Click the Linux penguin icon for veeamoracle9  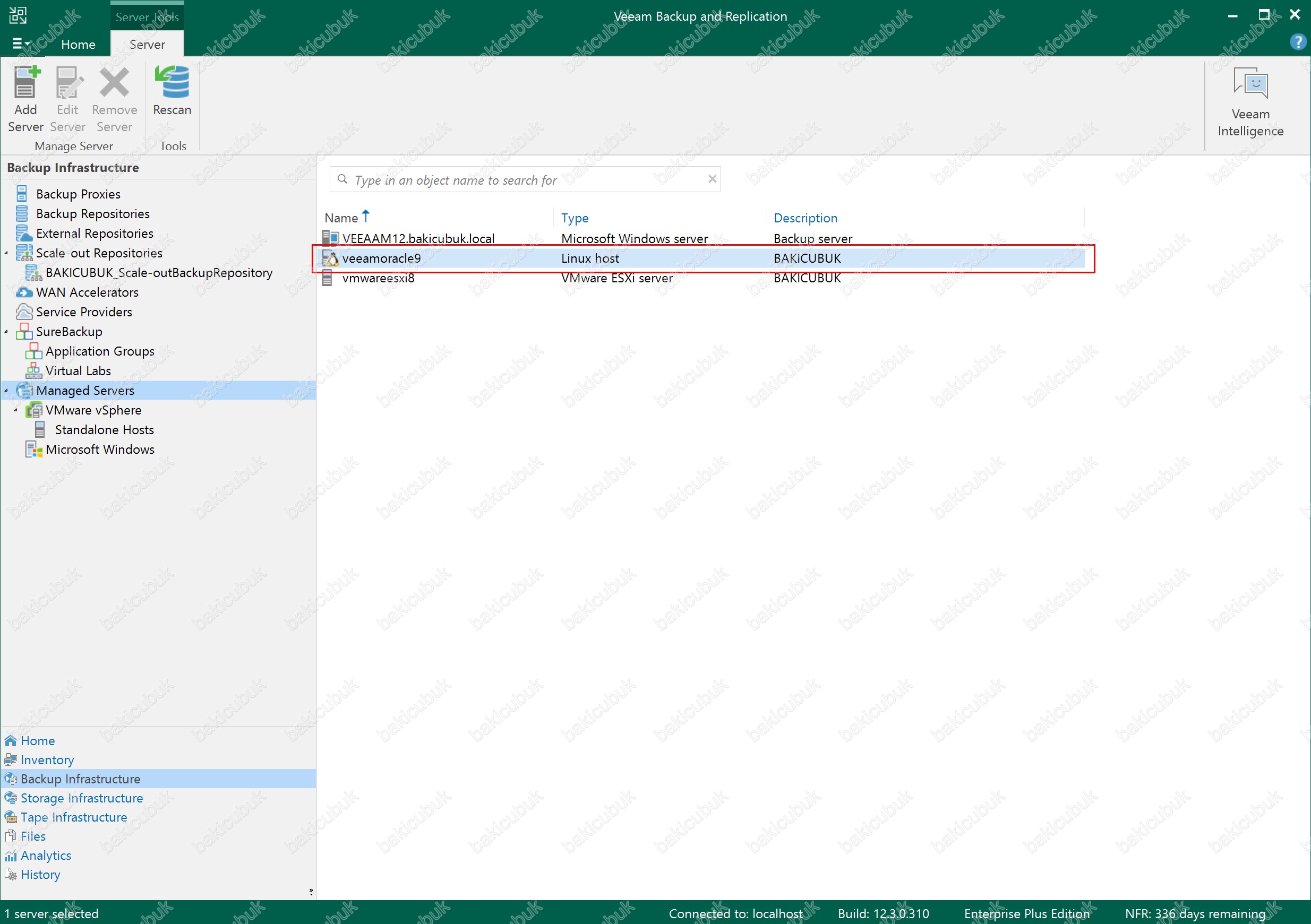coord(331,258)
